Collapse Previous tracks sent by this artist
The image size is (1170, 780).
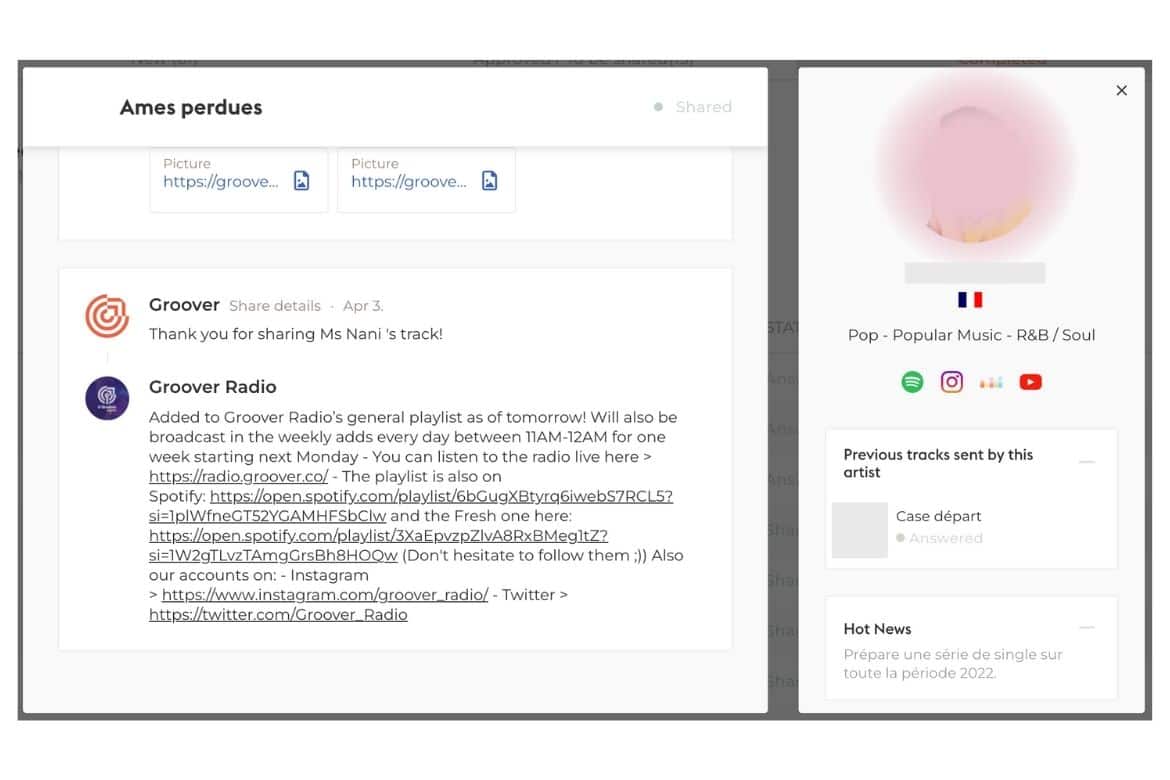pyautogui.click(x=1087, y=463)
